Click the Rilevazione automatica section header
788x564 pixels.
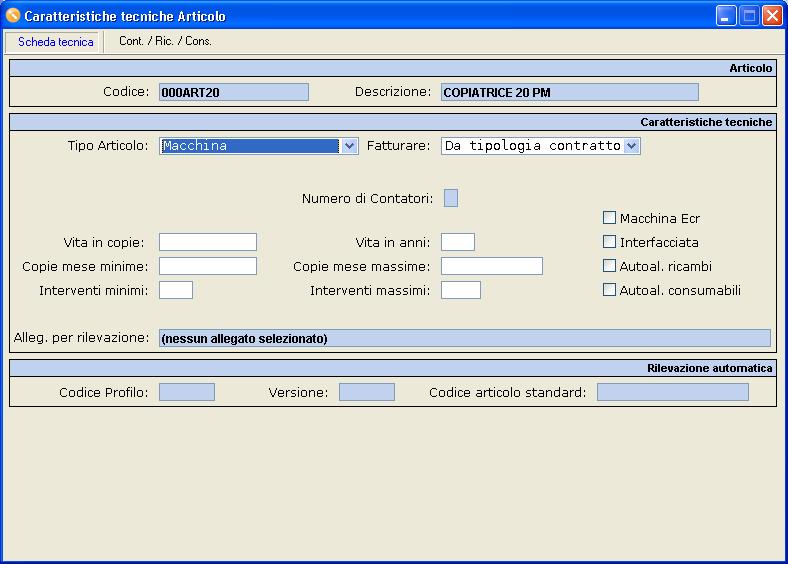tap(393, 368)
